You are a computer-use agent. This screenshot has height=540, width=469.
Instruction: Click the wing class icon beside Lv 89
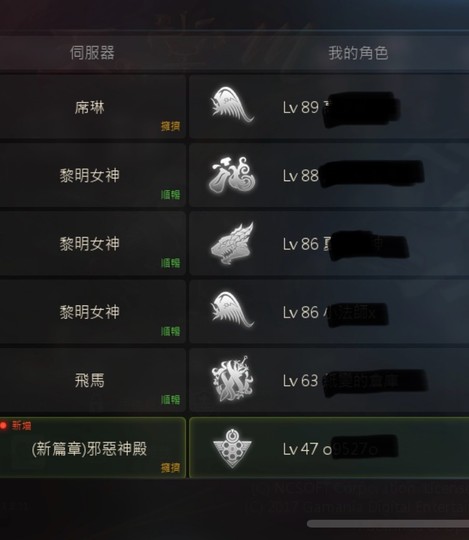pyautogui.click(x=232, y=105)
